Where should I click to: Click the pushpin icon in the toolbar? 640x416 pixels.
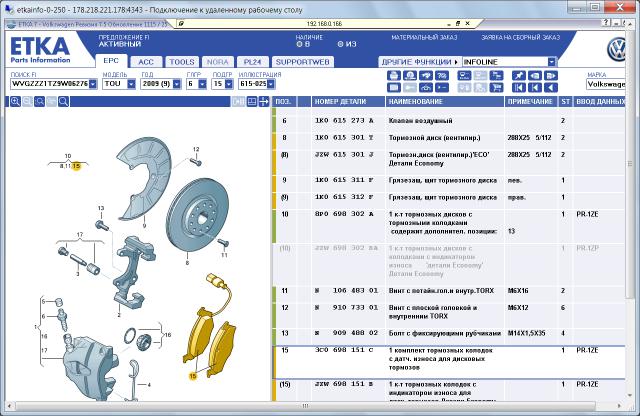click(x=518, y=76)
